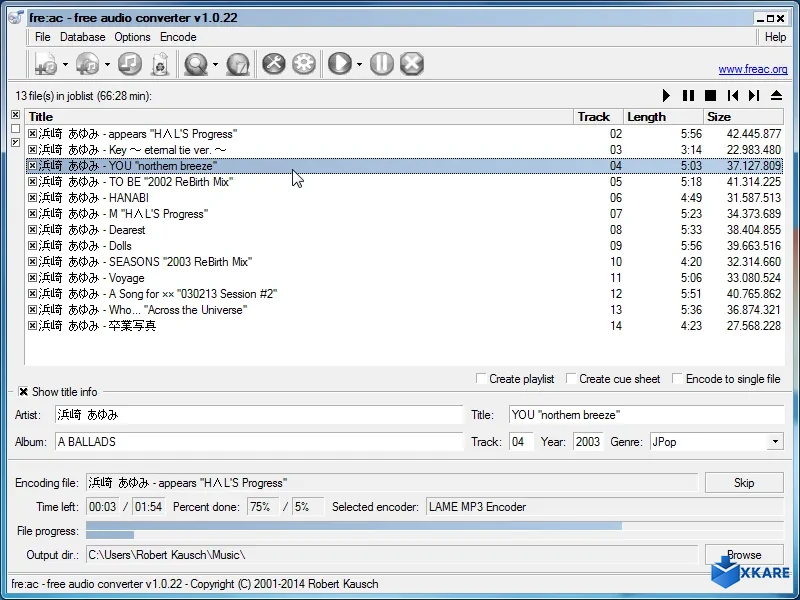Select the TO BE "2002 ReBirth Mix" row
Screen dimensions: 800x600
point(404,182)
